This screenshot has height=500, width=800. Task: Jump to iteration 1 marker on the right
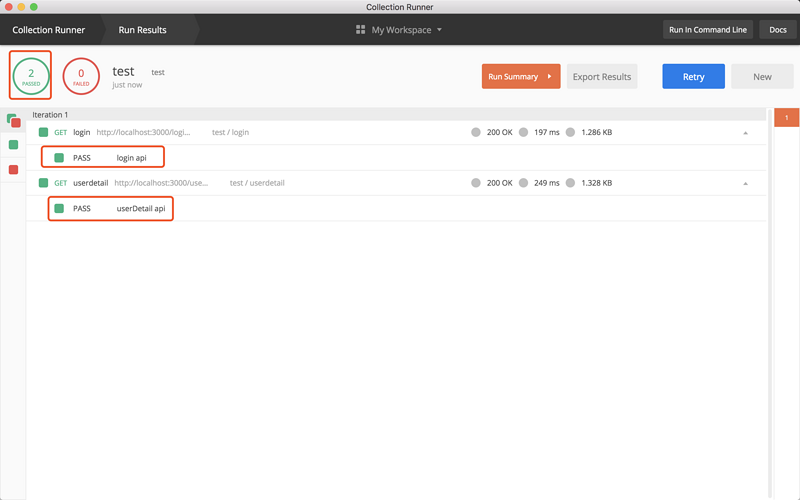[786, 117]
